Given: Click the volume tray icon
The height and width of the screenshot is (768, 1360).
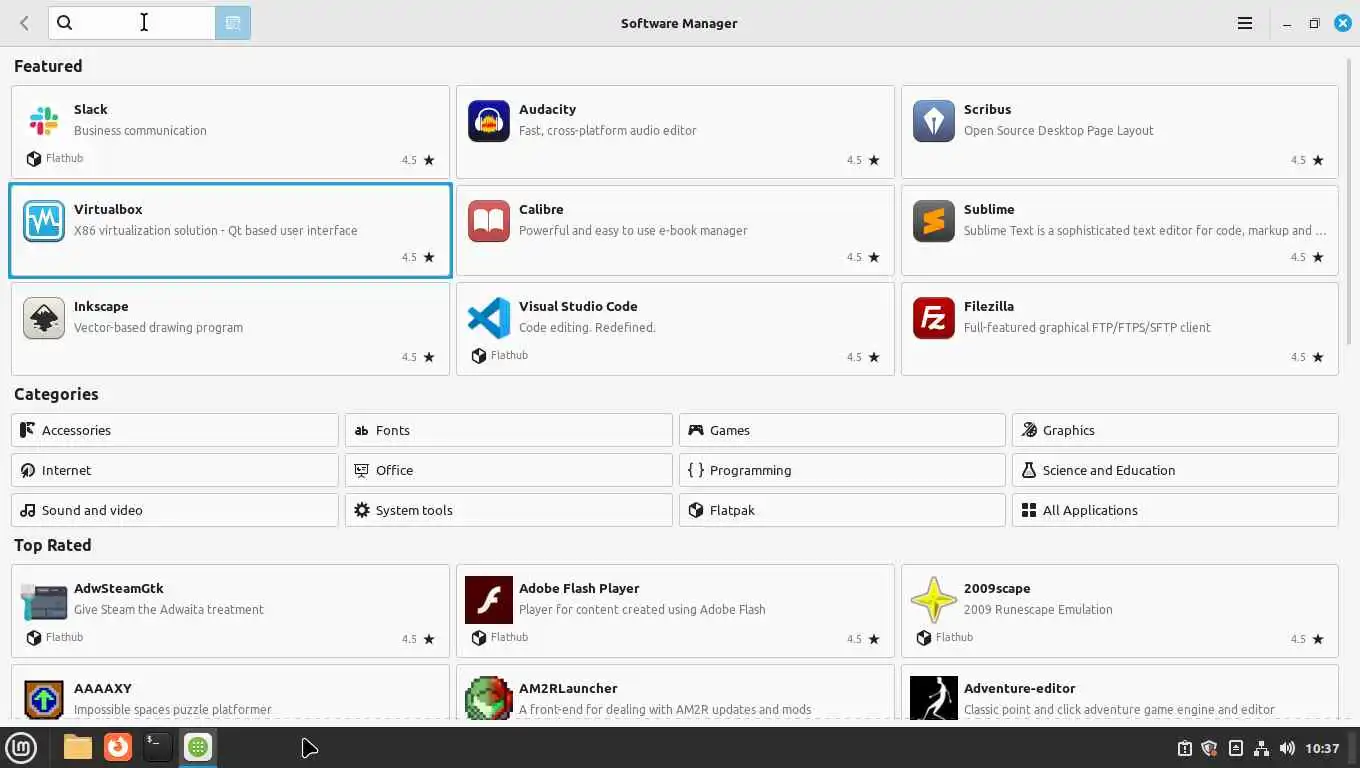Looking at the screenshot, I should (x=1287, y=748).
